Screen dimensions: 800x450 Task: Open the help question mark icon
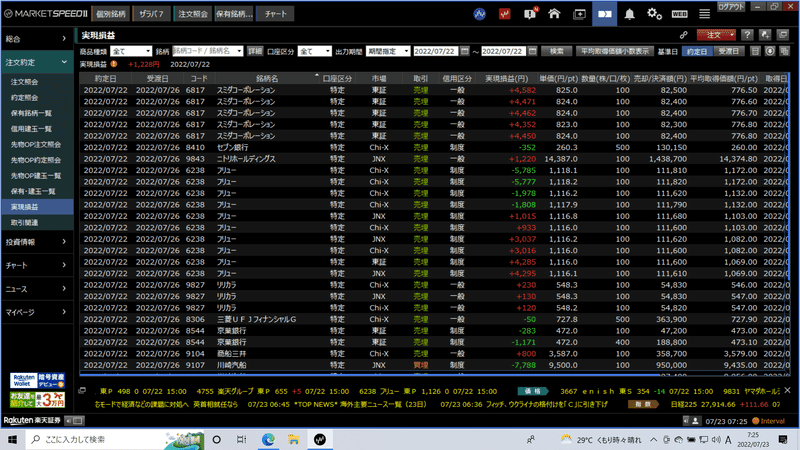[747, 35]
